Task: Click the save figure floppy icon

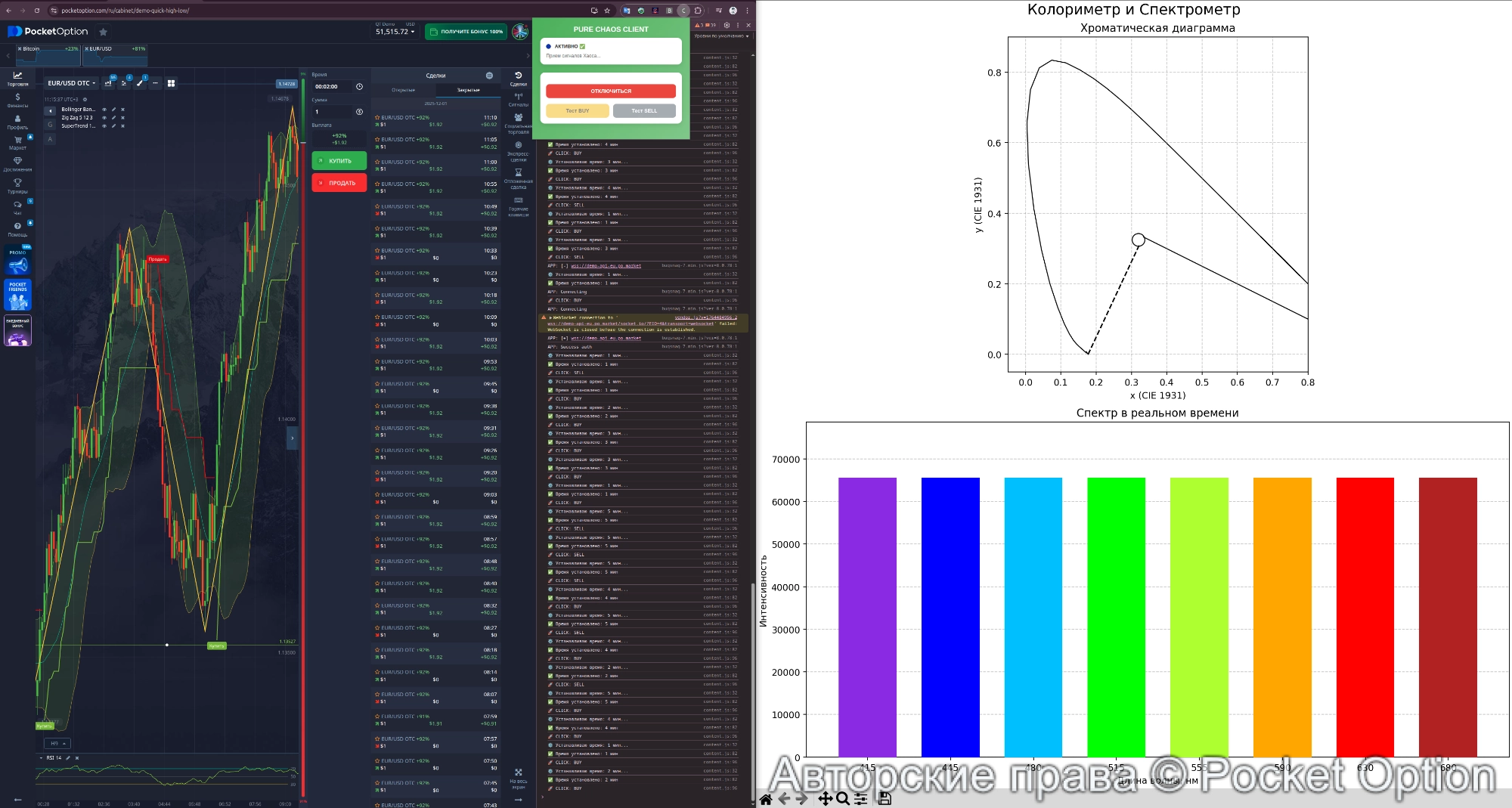Action: click(885, 799)
